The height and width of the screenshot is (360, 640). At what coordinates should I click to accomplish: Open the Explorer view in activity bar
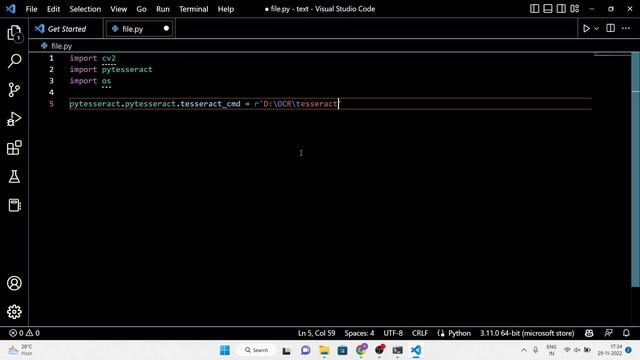pyautogui.click(x=14, y=33)
